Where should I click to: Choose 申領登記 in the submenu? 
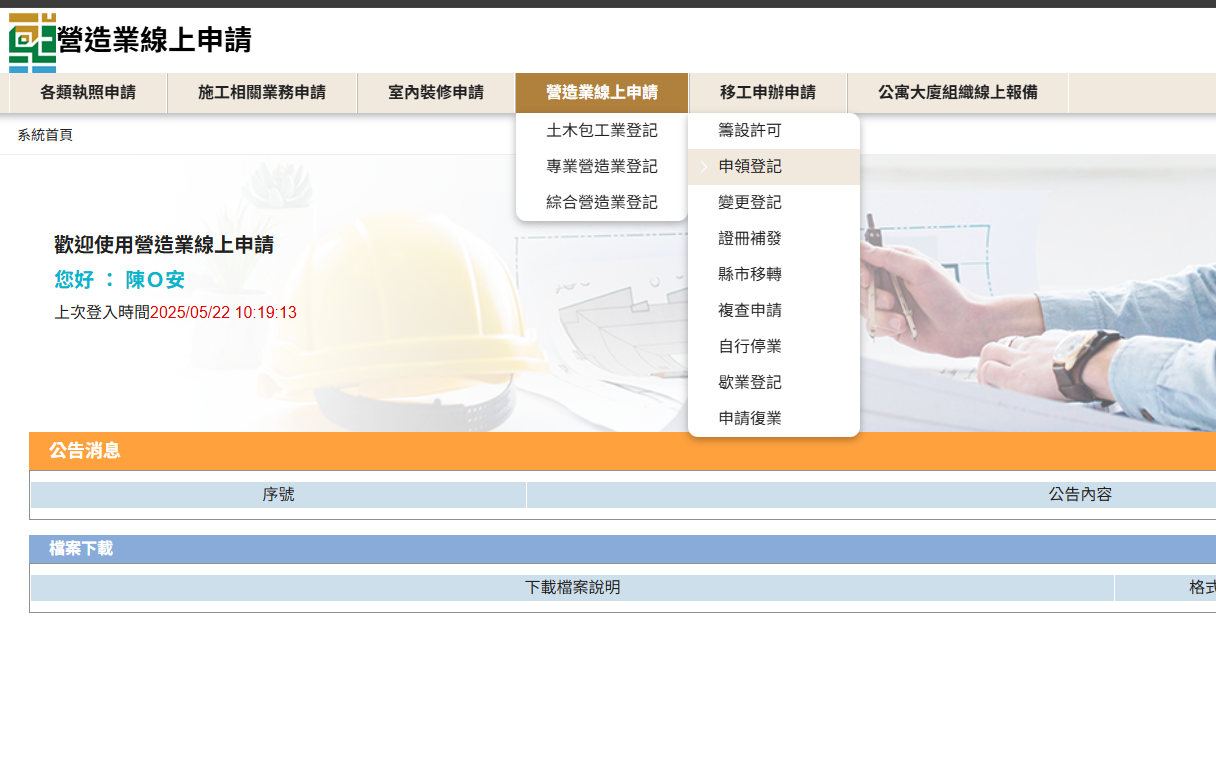click(x=750, y=167)
